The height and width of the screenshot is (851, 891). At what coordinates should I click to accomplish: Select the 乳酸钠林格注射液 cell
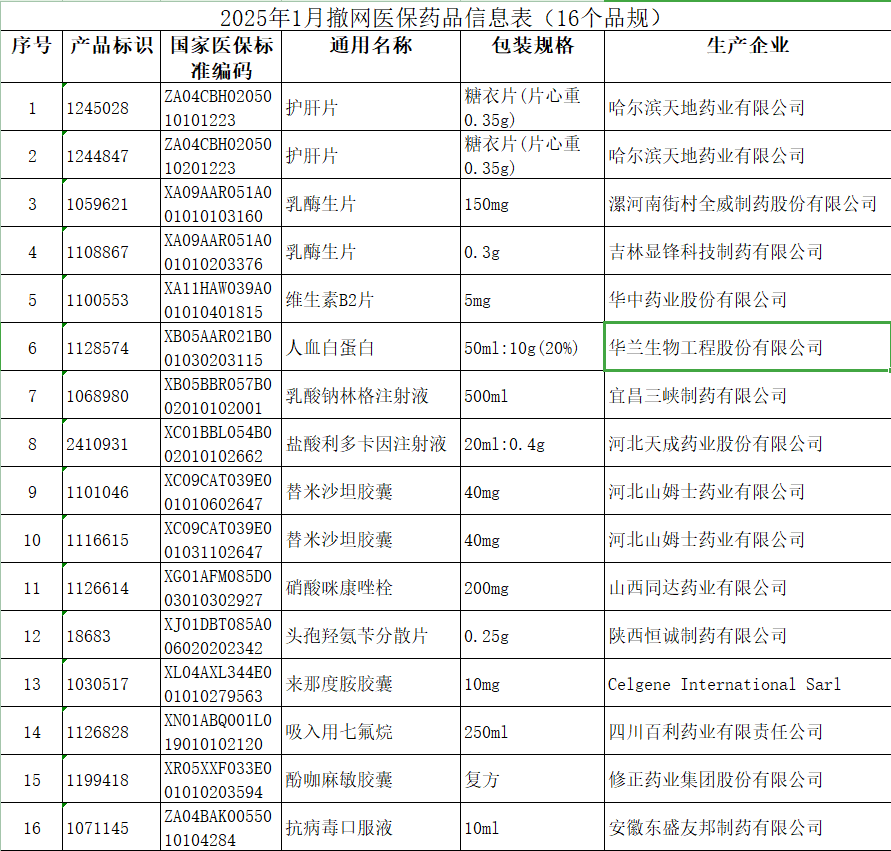(x=371, y=395)
